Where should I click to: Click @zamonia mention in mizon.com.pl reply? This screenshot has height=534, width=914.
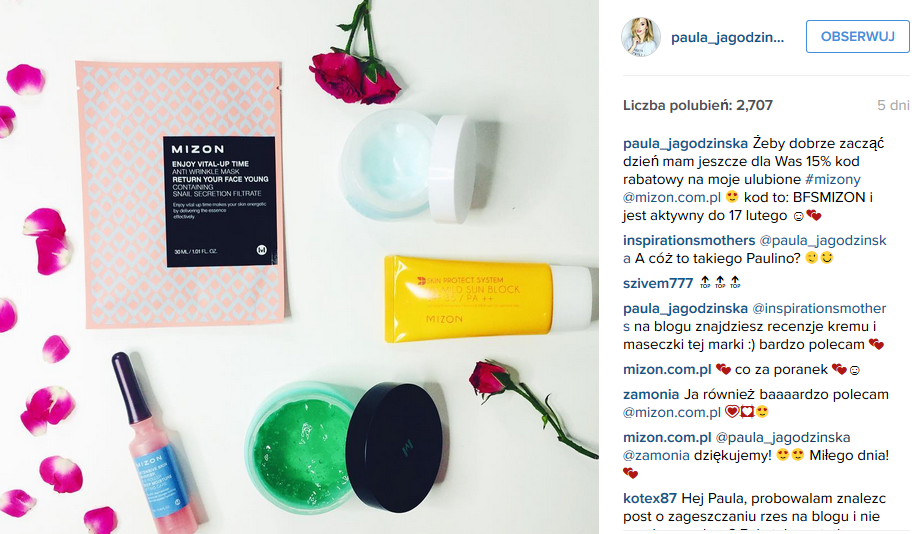tap(656, 455)
